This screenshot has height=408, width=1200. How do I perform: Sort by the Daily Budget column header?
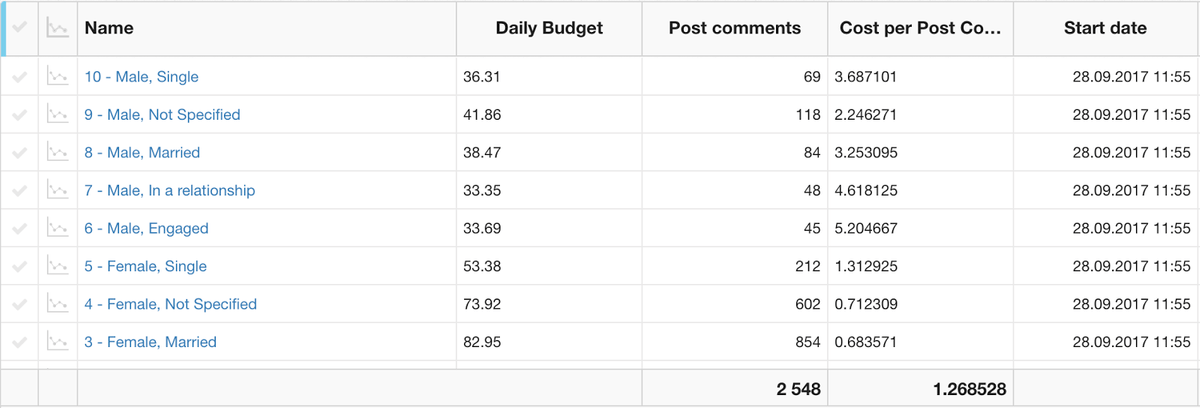pyautogui.click(x=549, y=28)
